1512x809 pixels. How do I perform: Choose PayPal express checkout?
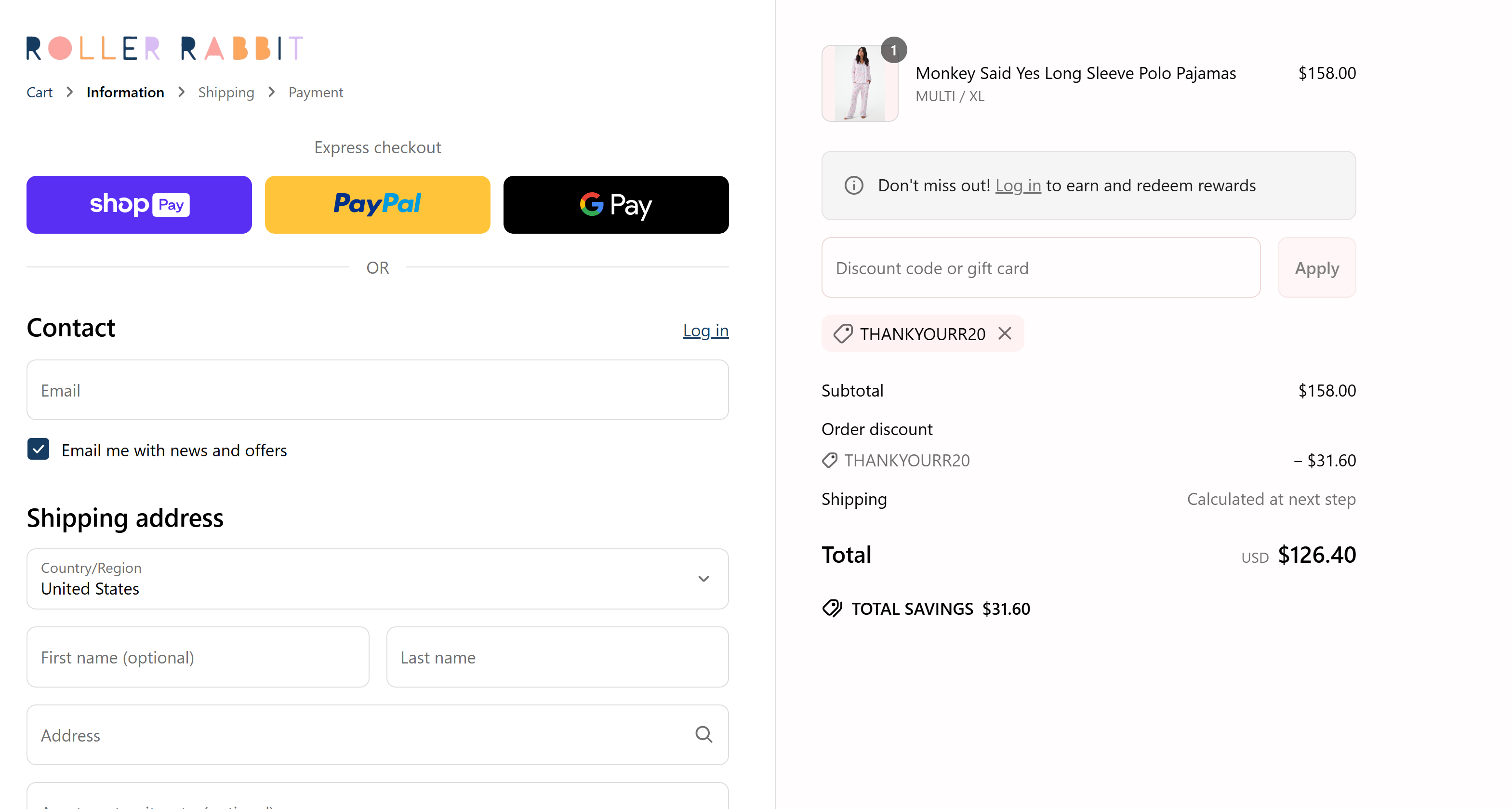pyautogui.click(x=377, y=204)
